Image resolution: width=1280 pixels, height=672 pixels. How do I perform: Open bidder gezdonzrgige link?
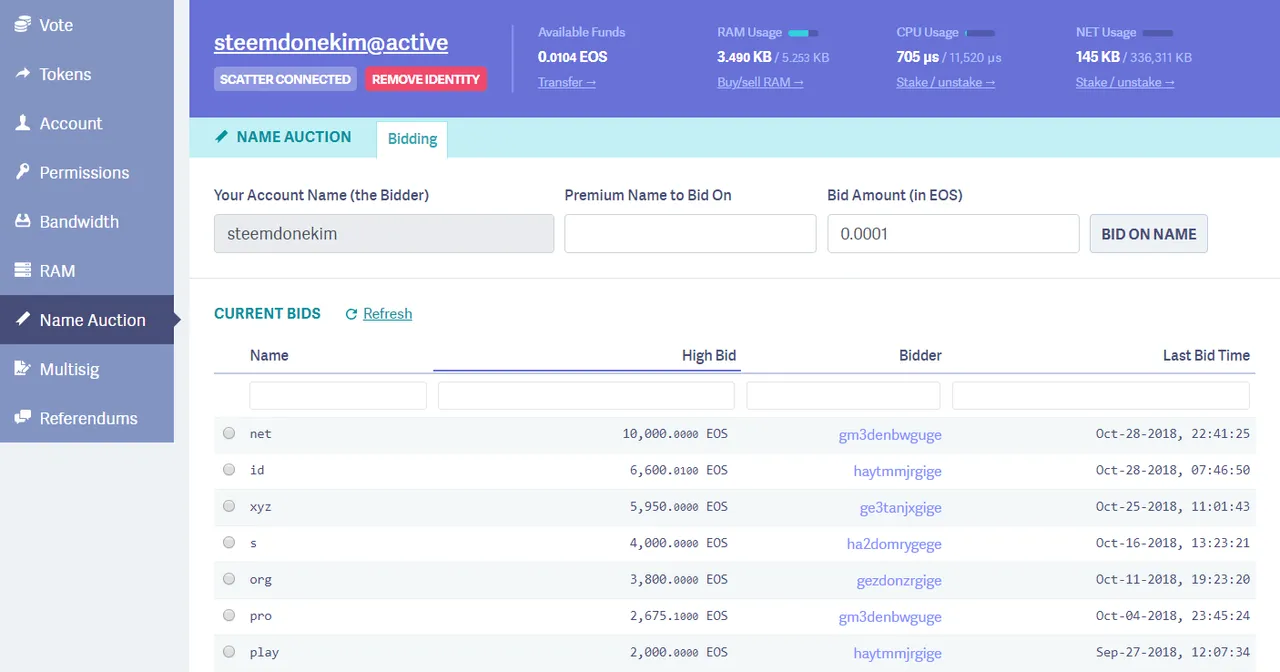point(899,579)
